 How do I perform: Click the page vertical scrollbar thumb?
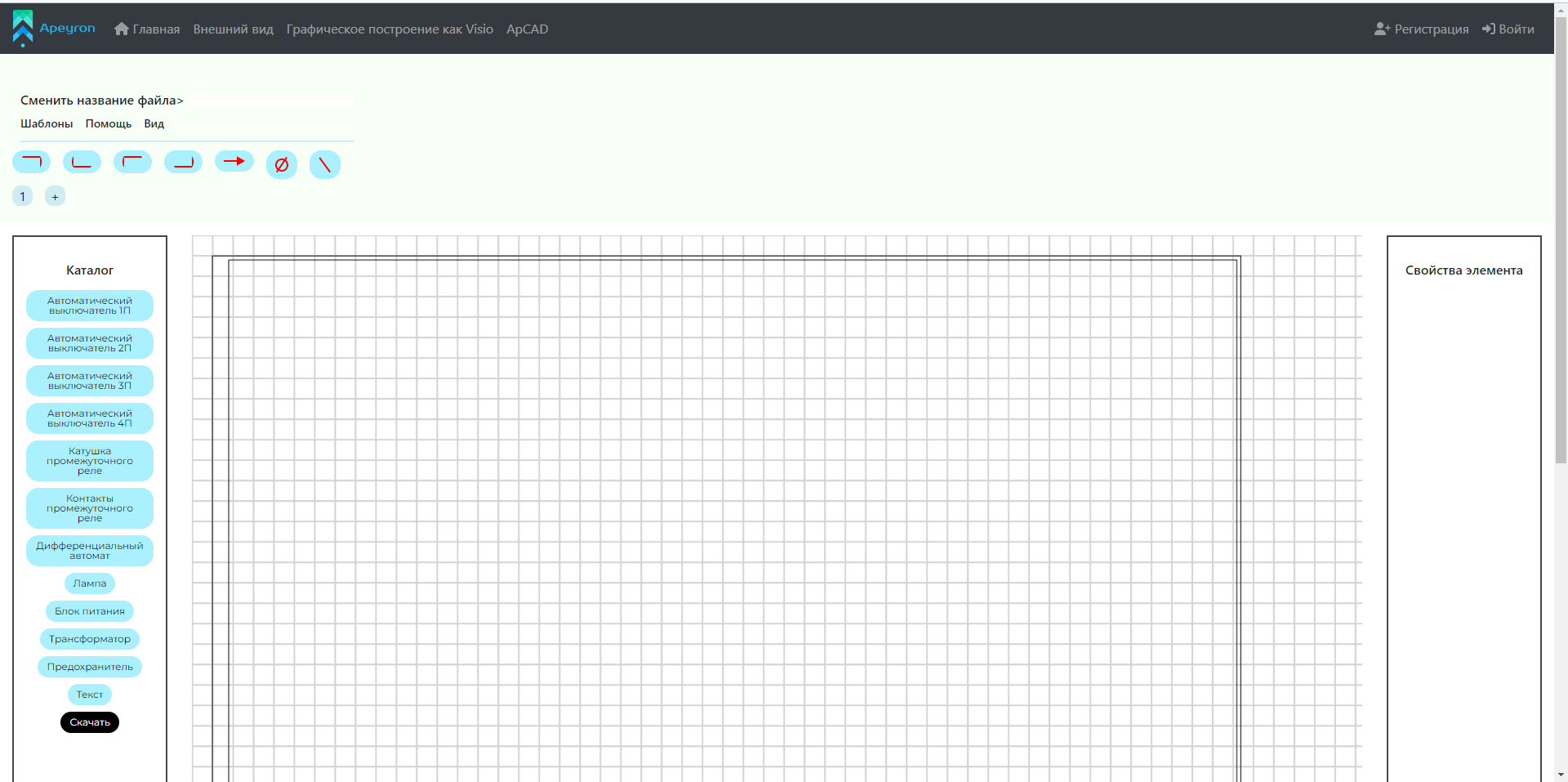click(x=1561, y=241)
